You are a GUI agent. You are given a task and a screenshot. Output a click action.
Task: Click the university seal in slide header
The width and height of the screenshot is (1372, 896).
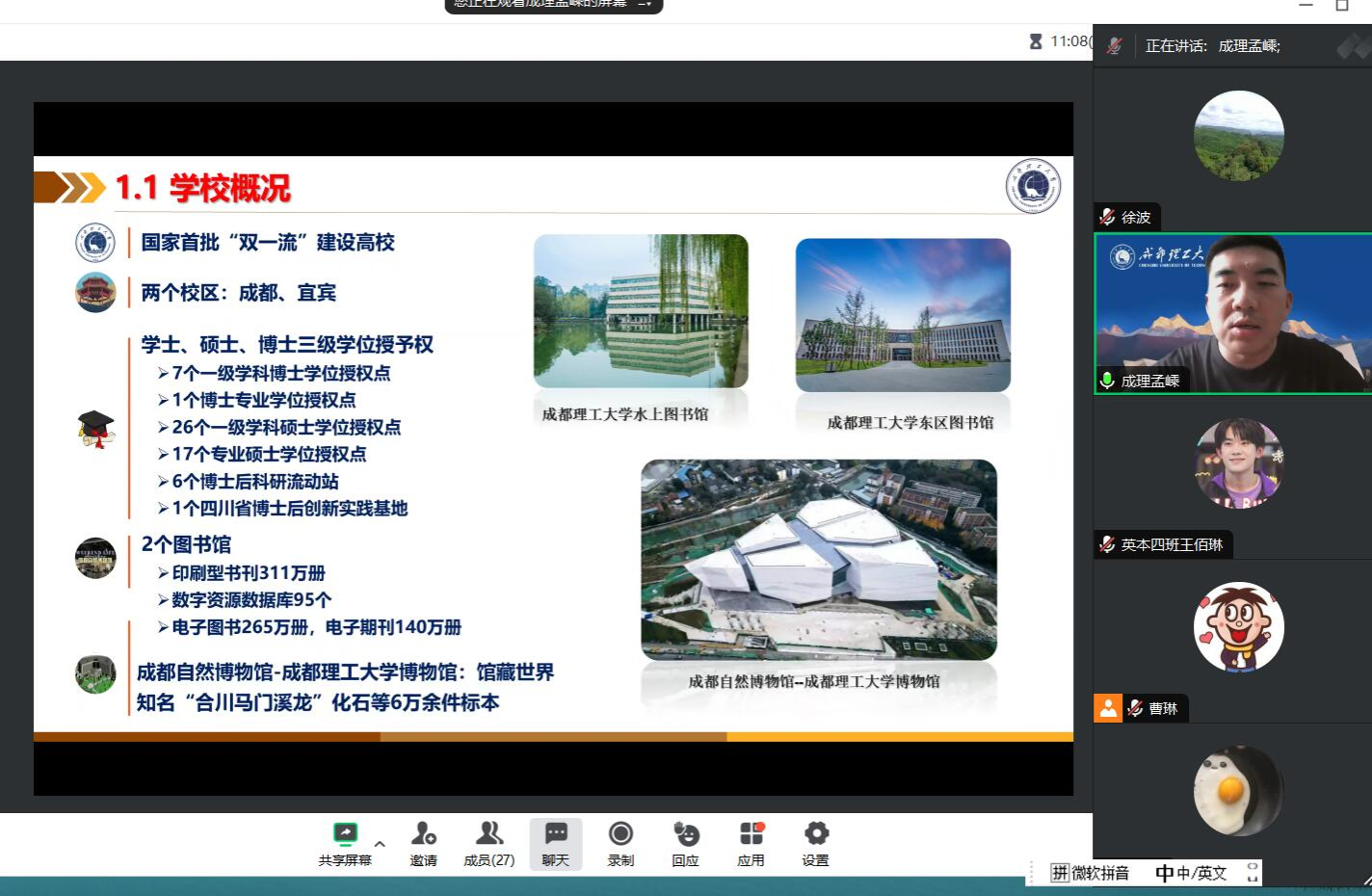(x=1033, y=186)
